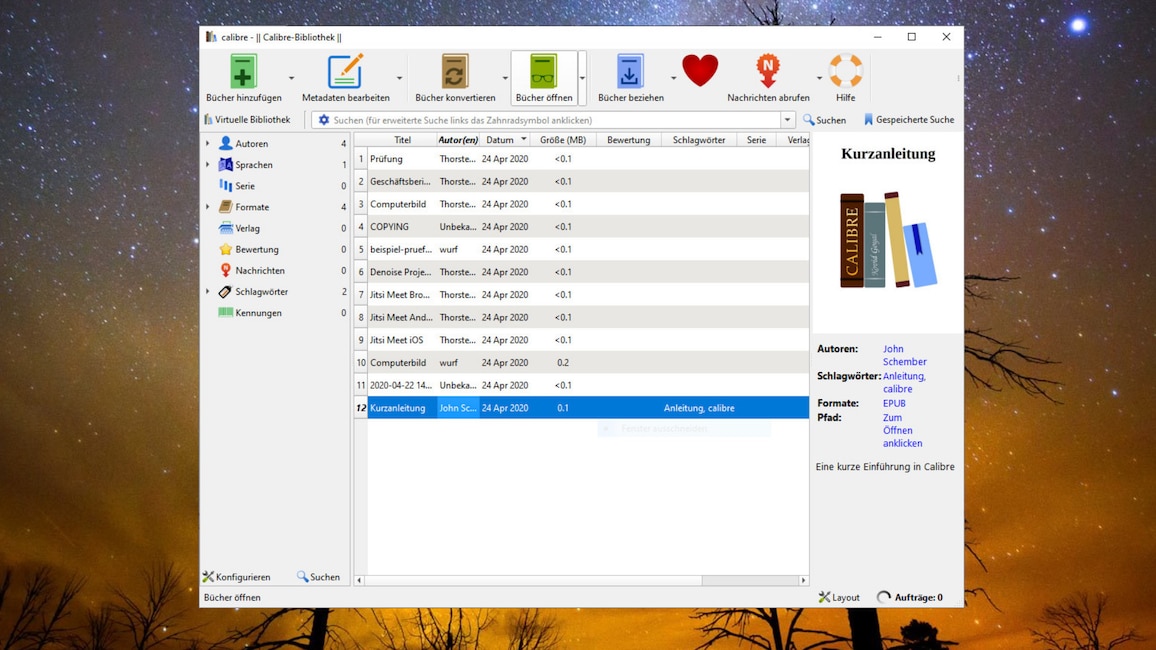Click the Virtuelle Bibliothek icon
1156x650 pixels.
(209, 119)
